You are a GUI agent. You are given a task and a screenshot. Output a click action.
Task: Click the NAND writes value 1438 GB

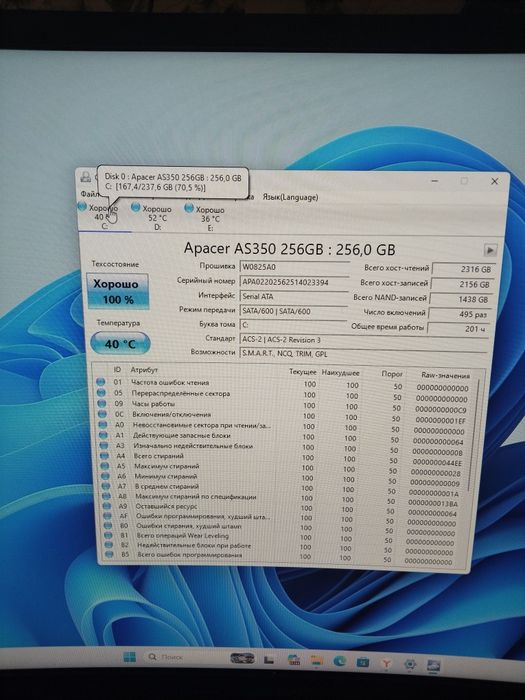[461, 299]
